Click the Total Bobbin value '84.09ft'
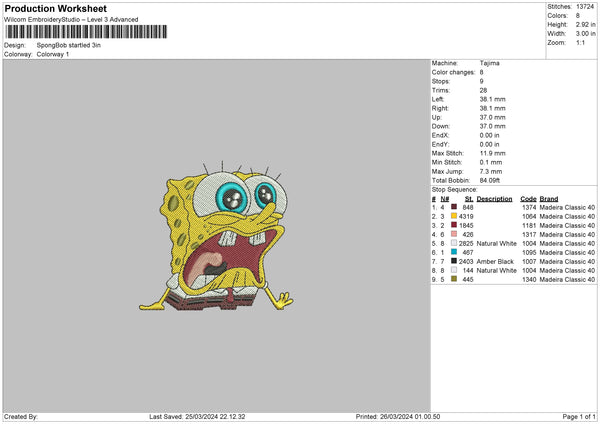The image size is (600, 424). pyautogui.click(x=490, y=180)
